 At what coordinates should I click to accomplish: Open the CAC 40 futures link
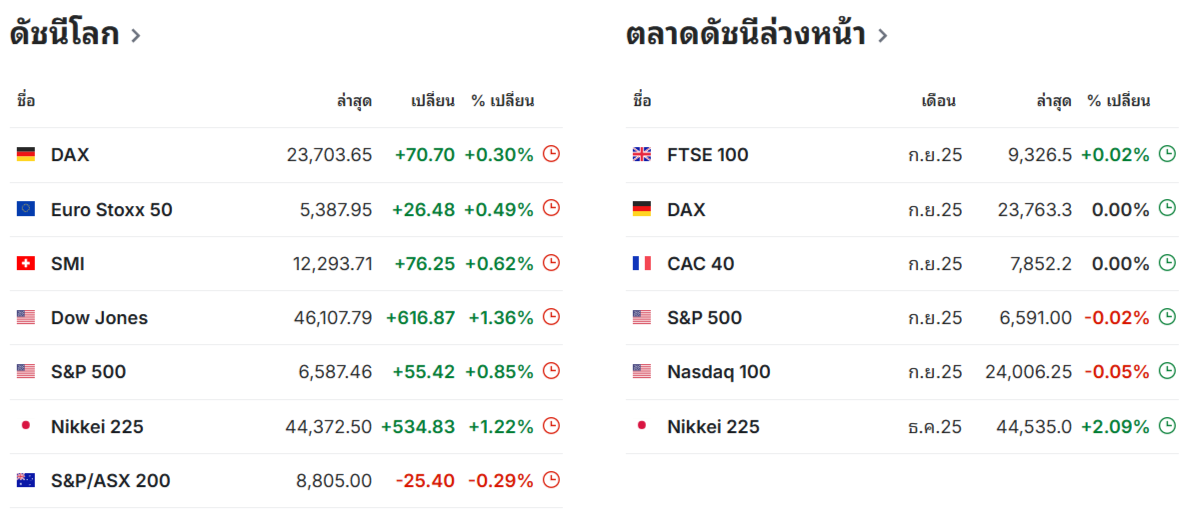tap(700, 263)
